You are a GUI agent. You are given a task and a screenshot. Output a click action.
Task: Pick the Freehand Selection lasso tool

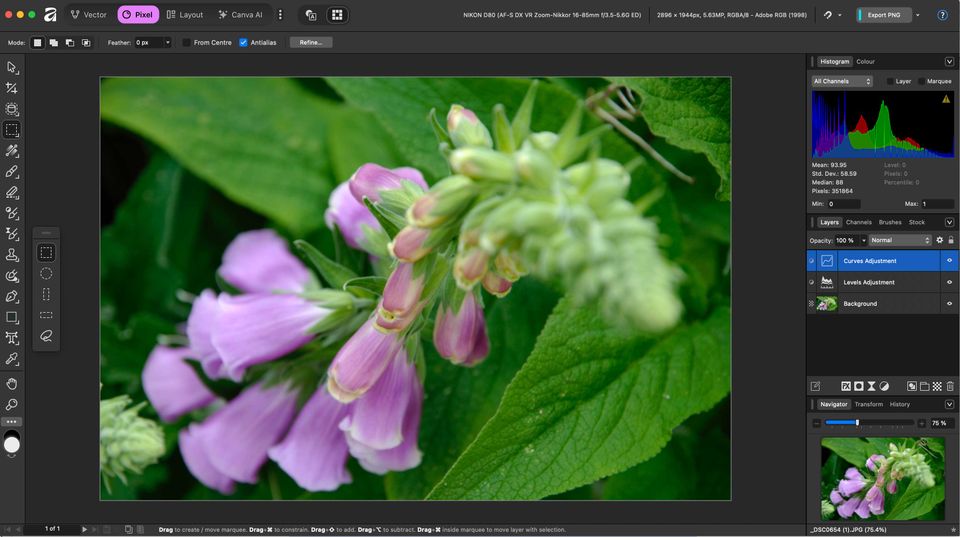(x=46, y=336)
